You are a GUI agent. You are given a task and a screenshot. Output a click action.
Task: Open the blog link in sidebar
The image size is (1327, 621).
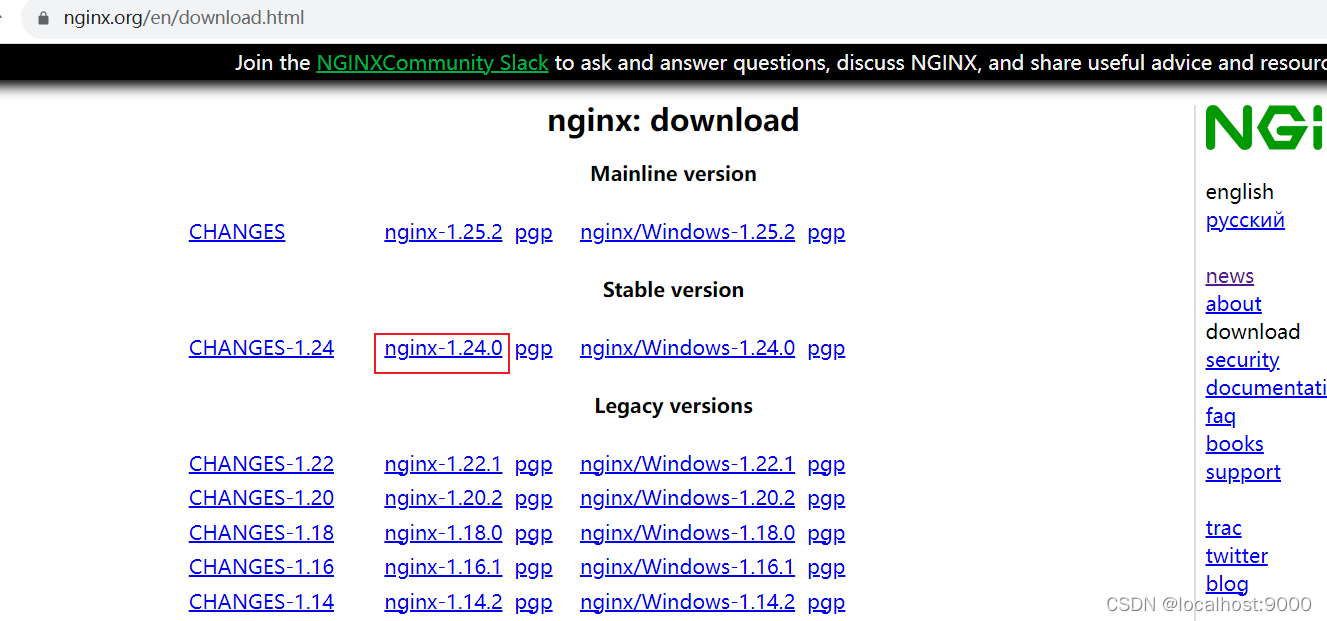(x=1227, y=584)
